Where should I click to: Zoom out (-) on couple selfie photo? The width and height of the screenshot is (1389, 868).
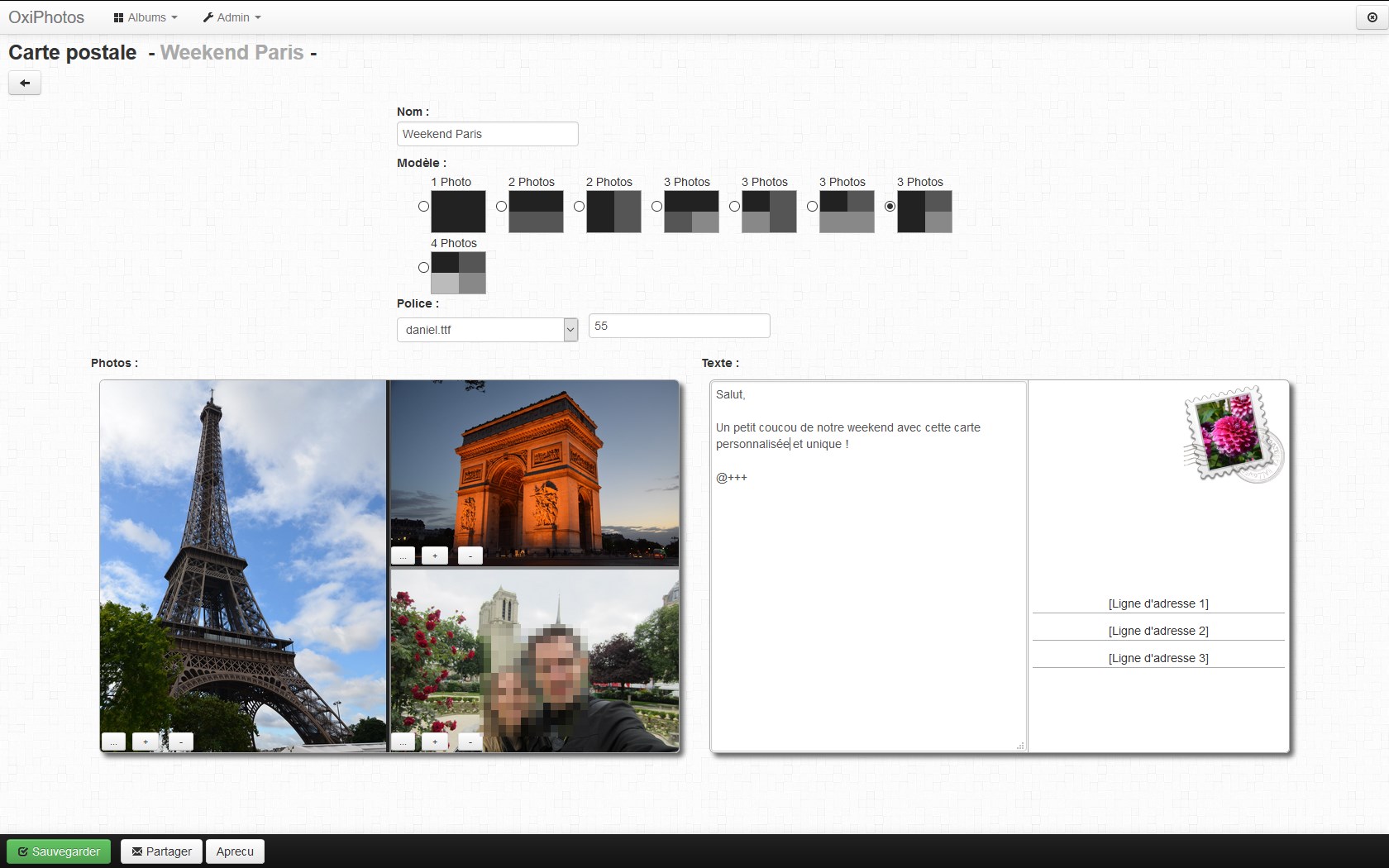click(470, 742)
